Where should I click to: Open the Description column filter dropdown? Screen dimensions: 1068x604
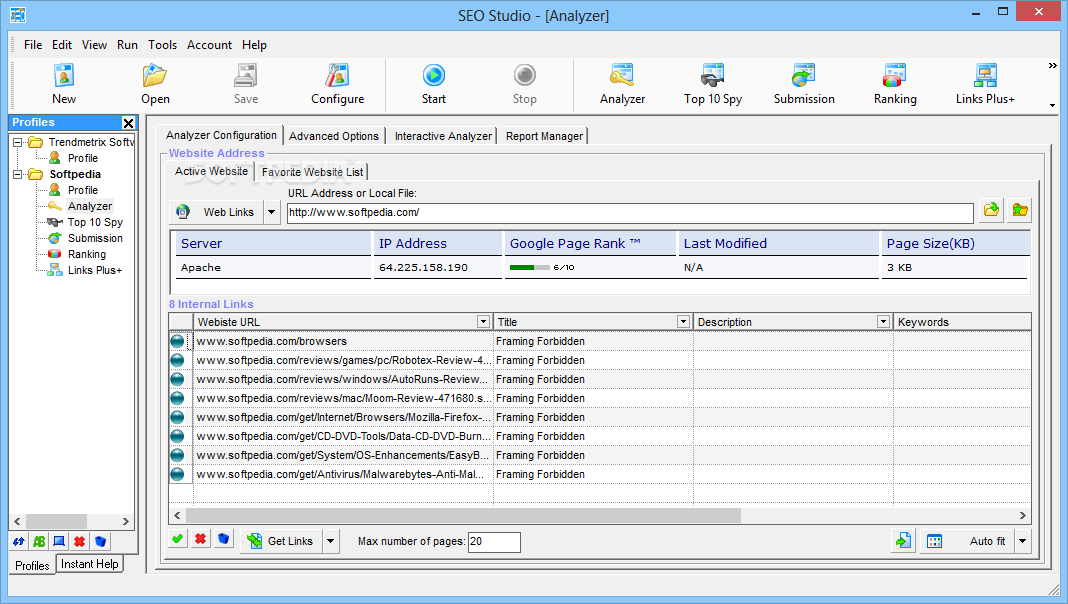pos(883,321)
